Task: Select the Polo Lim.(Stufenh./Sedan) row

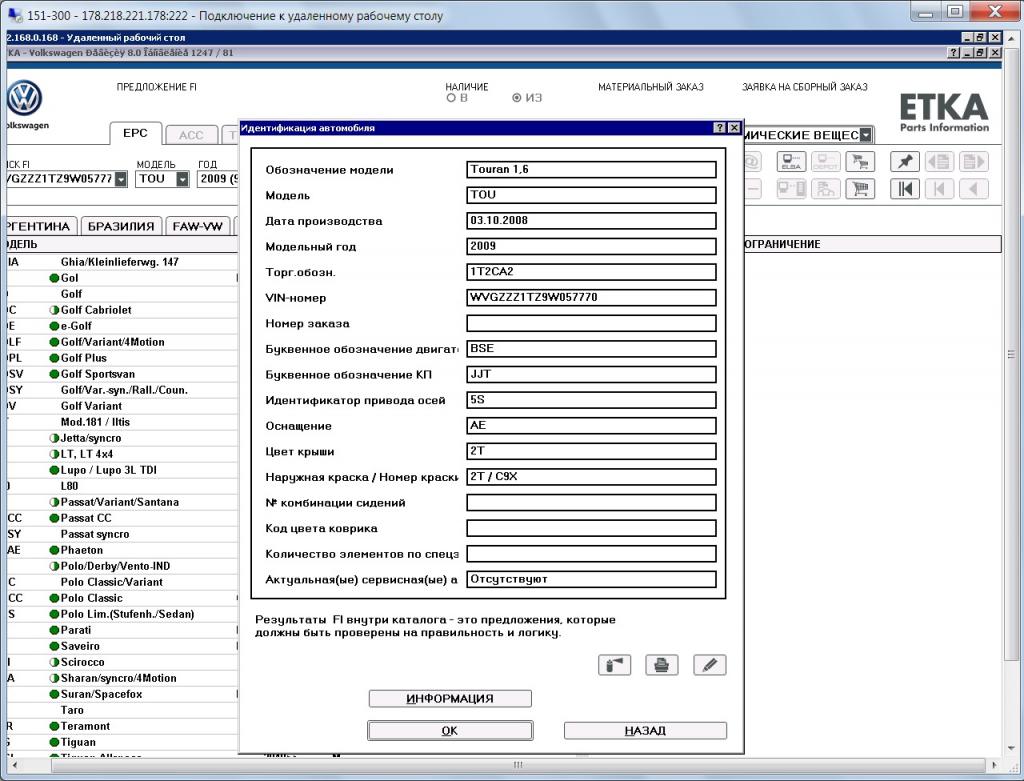Action: [122, 614]
